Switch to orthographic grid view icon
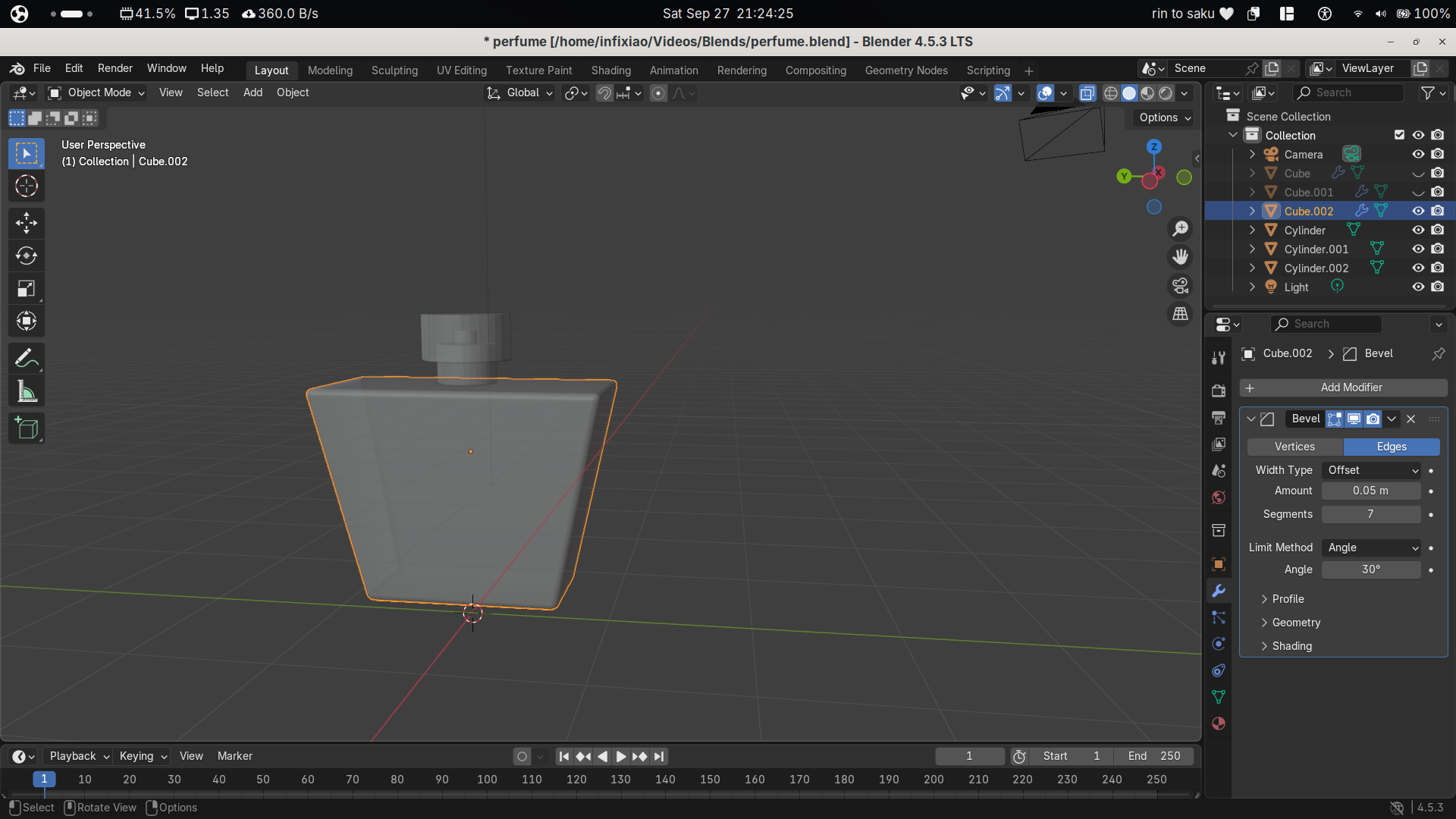This screenshot has height=819, width=1456. click(1180, 314)
